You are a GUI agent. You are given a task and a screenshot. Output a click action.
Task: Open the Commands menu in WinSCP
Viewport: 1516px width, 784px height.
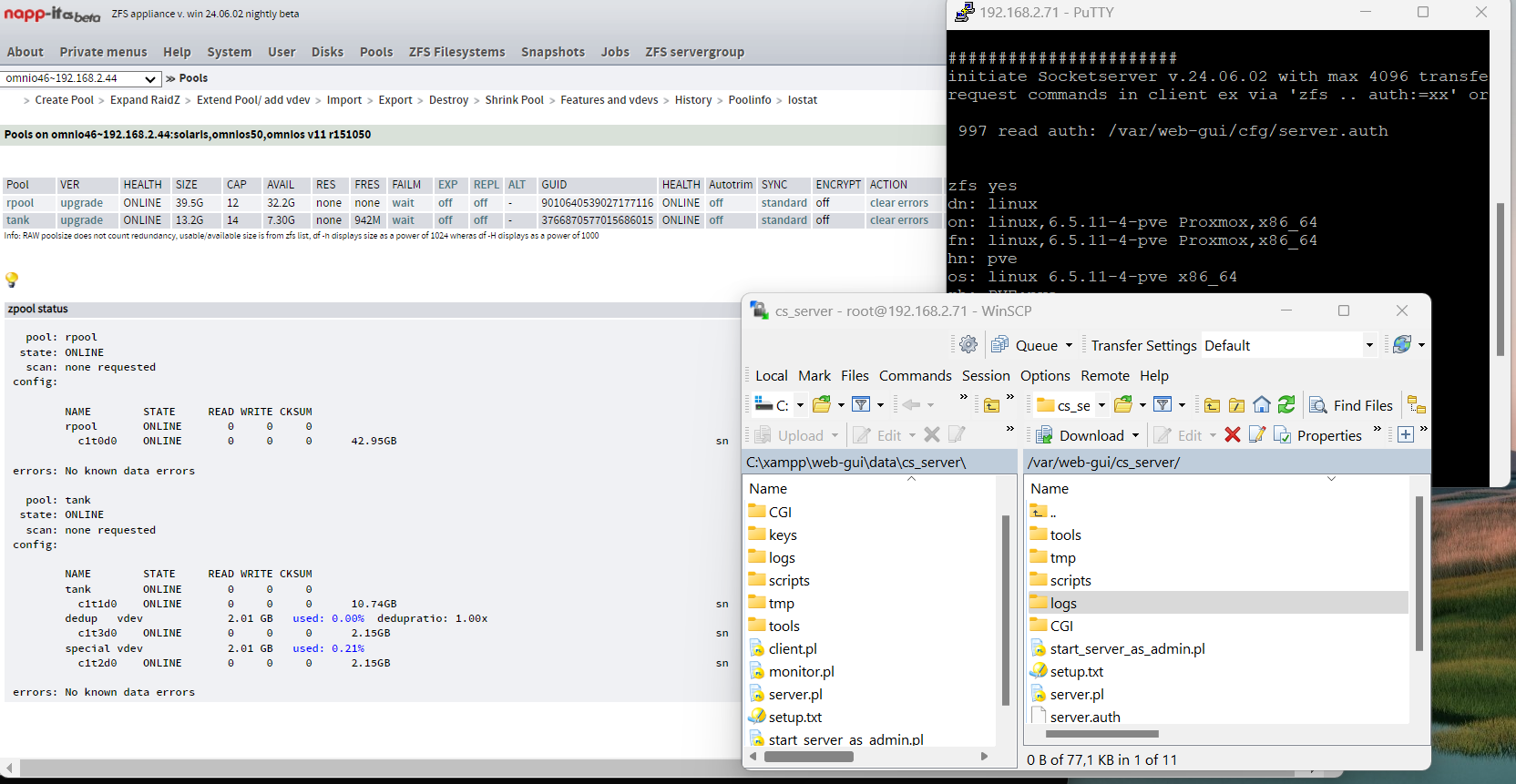[x=915, y=375]
